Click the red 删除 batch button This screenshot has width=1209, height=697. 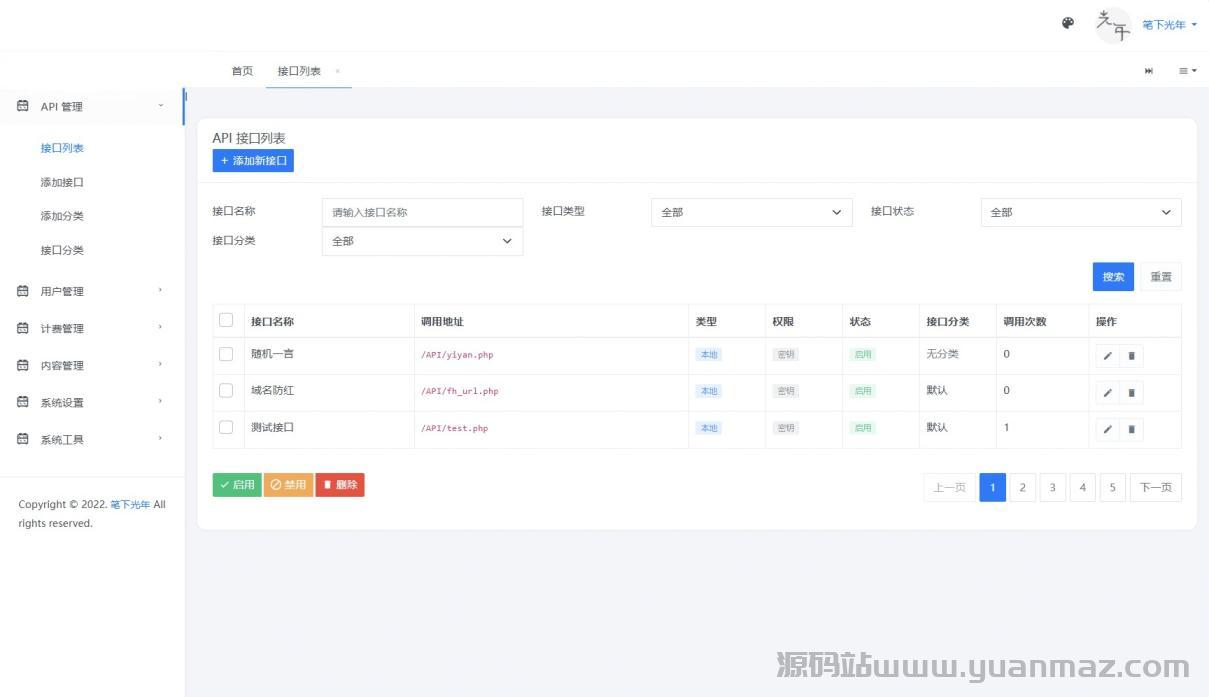click(340, 485)
